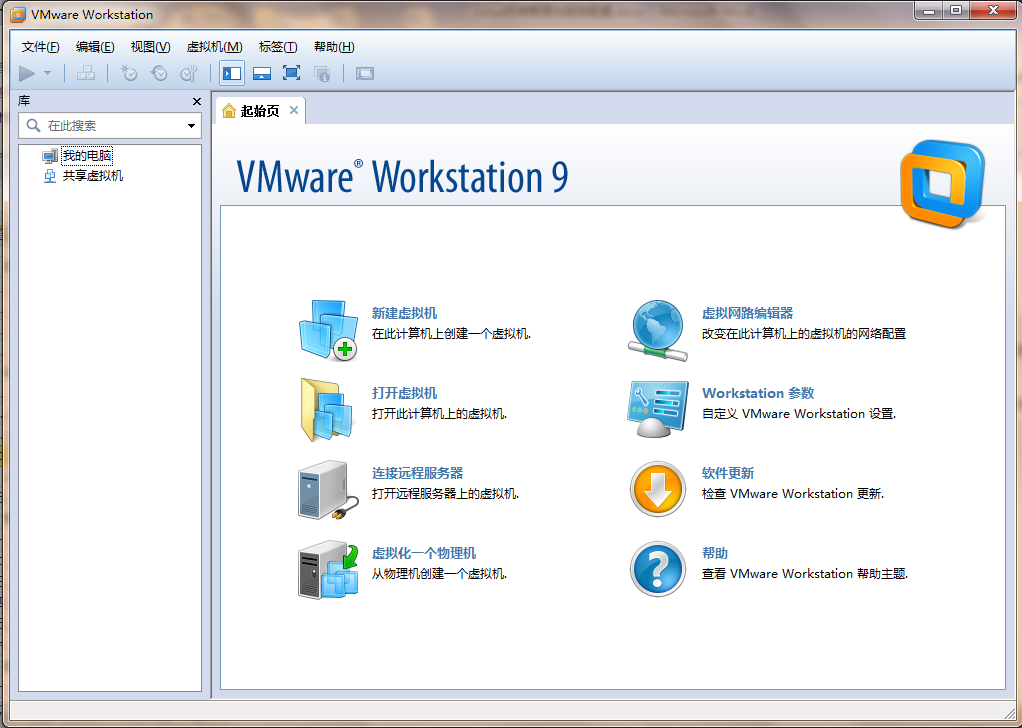
Task: Open the 标签(T) menu
Action: tap(278, 47)
